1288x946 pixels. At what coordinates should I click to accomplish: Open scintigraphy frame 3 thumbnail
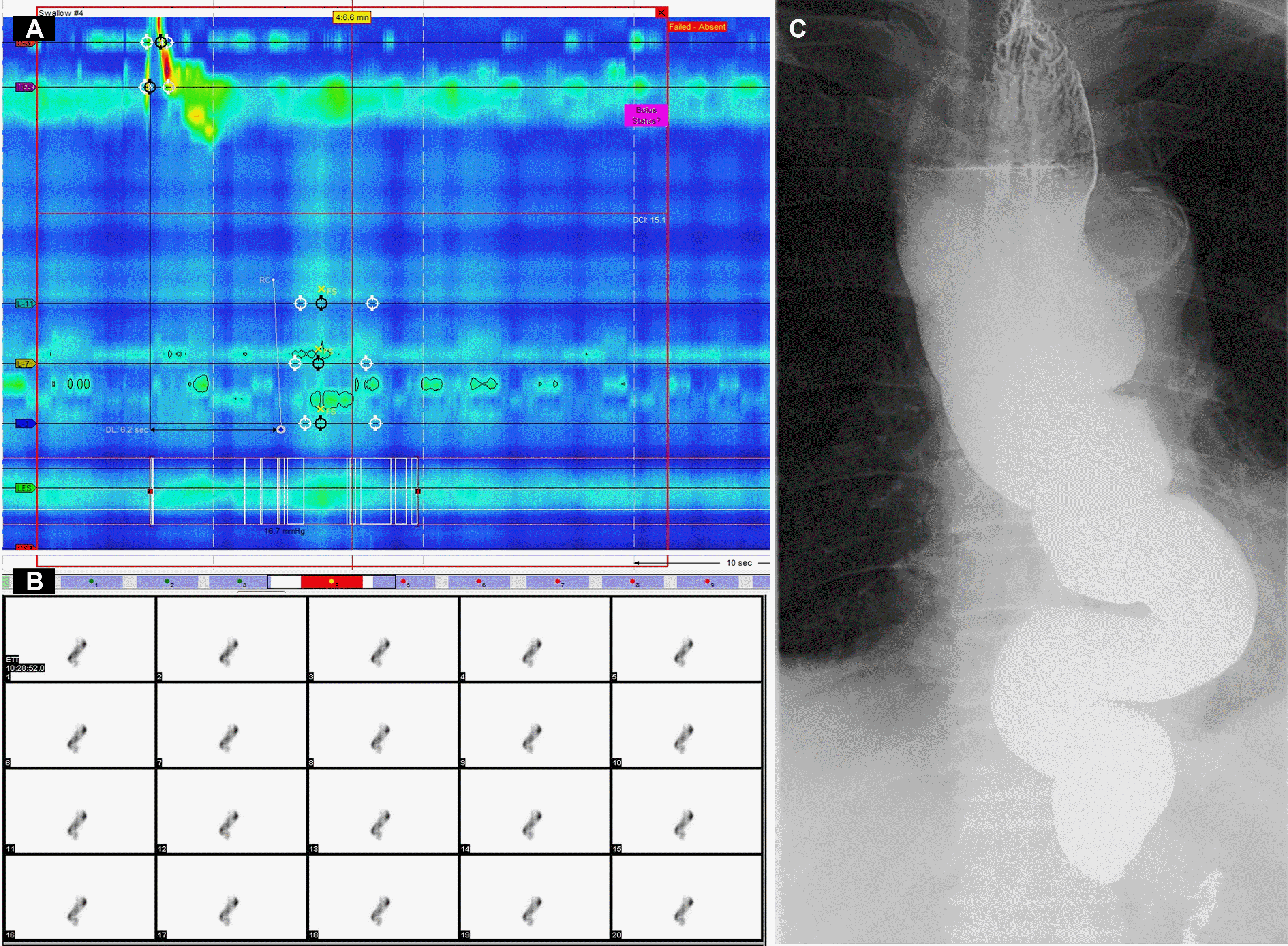tap(383, 639)
